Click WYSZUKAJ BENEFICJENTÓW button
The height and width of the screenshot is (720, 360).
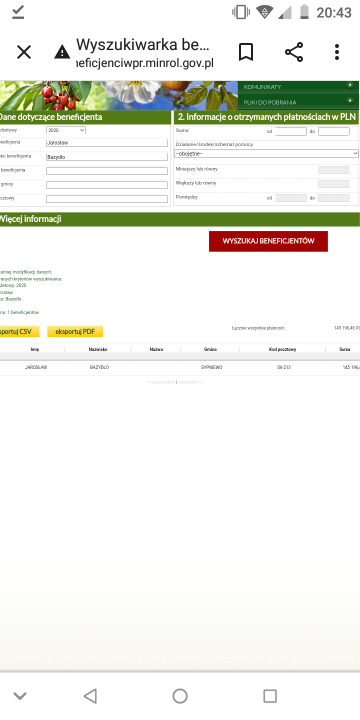point(268,241)
